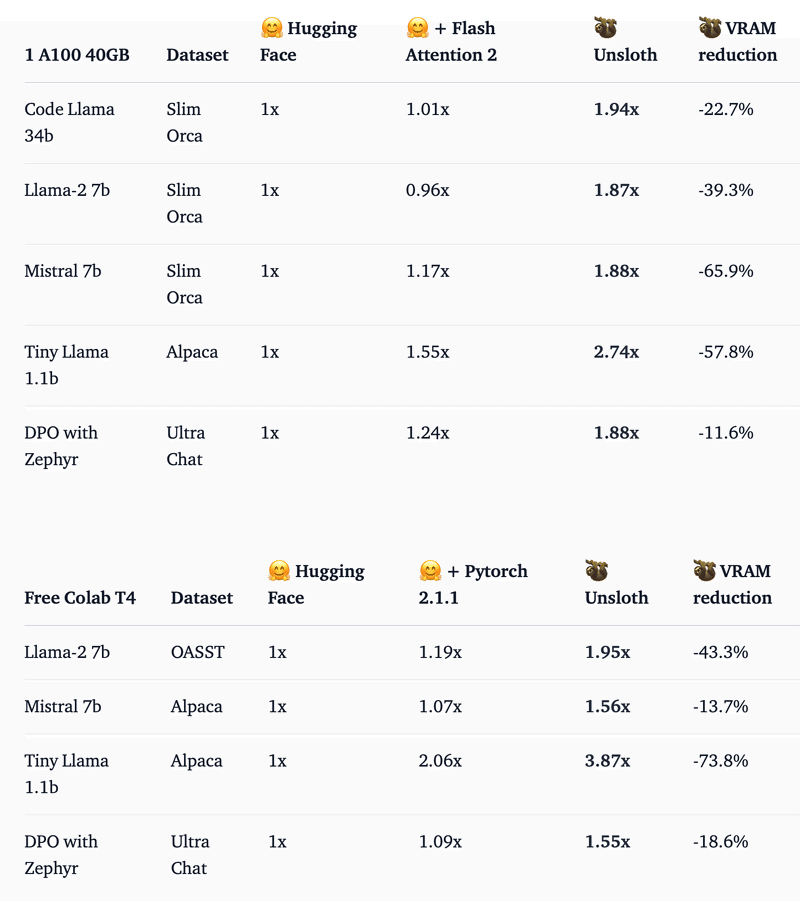Click the hugging face emoji in the A100 table's Hugging Face header
The width and height of the screenshot is (800, 901).
point(271,28)
